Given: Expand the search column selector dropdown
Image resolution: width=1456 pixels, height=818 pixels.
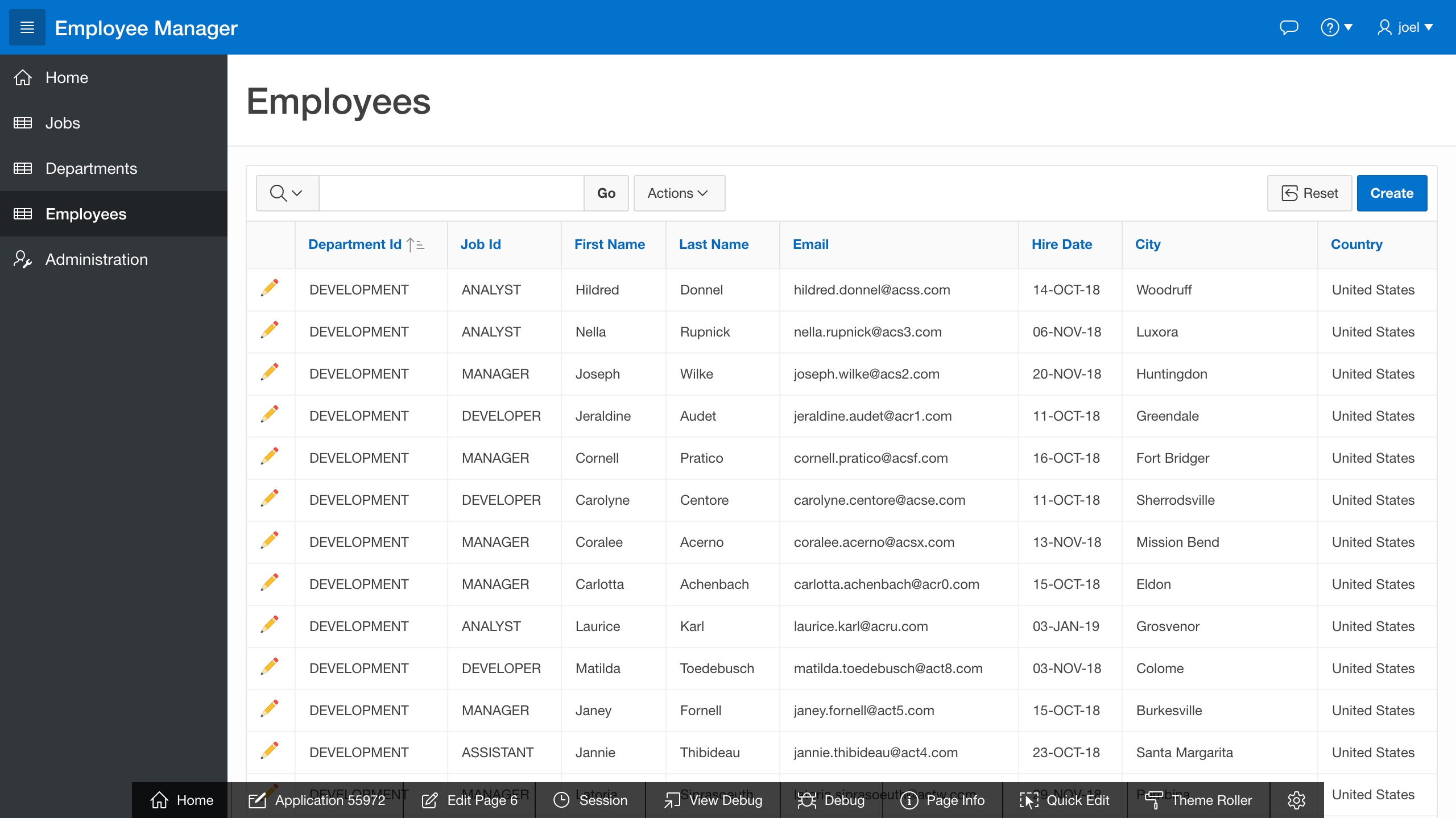Looking at the screenshot, I should (286, 193).
